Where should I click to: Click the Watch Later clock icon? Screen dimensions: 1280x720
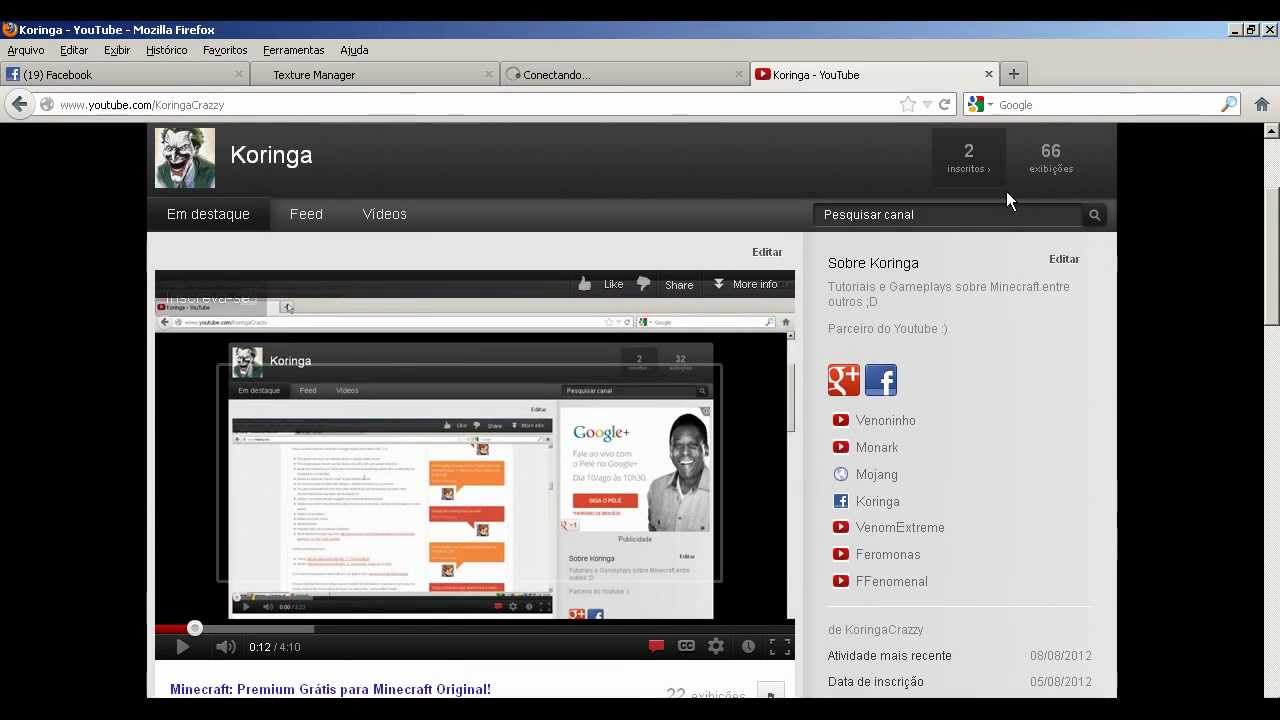tap(748, 646)
